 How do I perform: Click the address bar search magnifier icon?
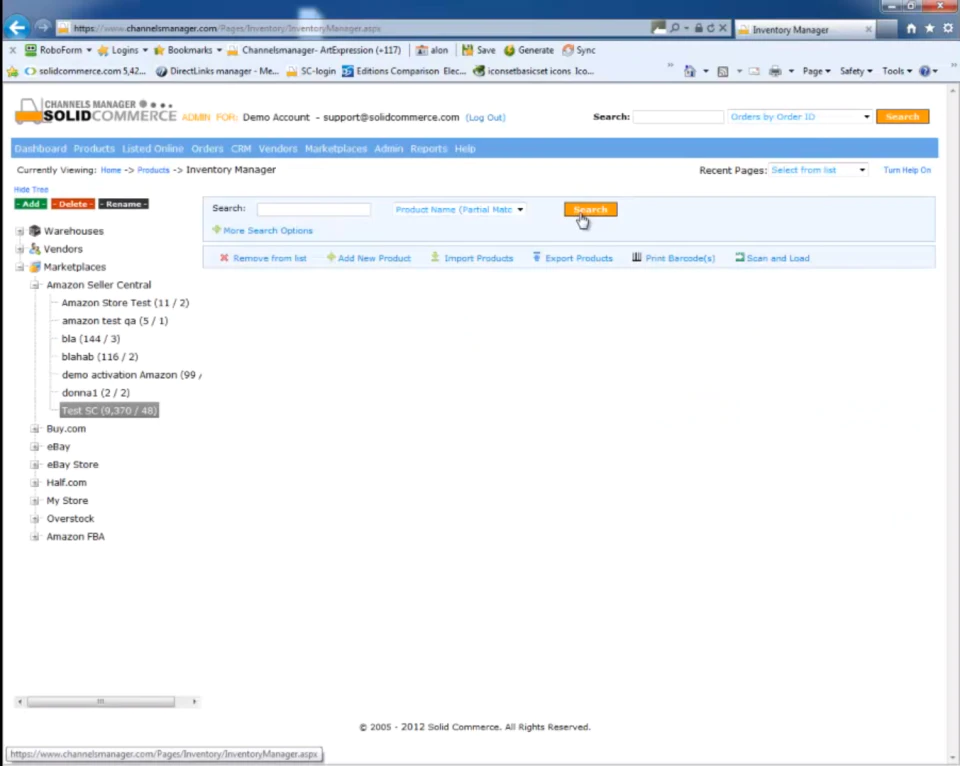tap(675, 28)
